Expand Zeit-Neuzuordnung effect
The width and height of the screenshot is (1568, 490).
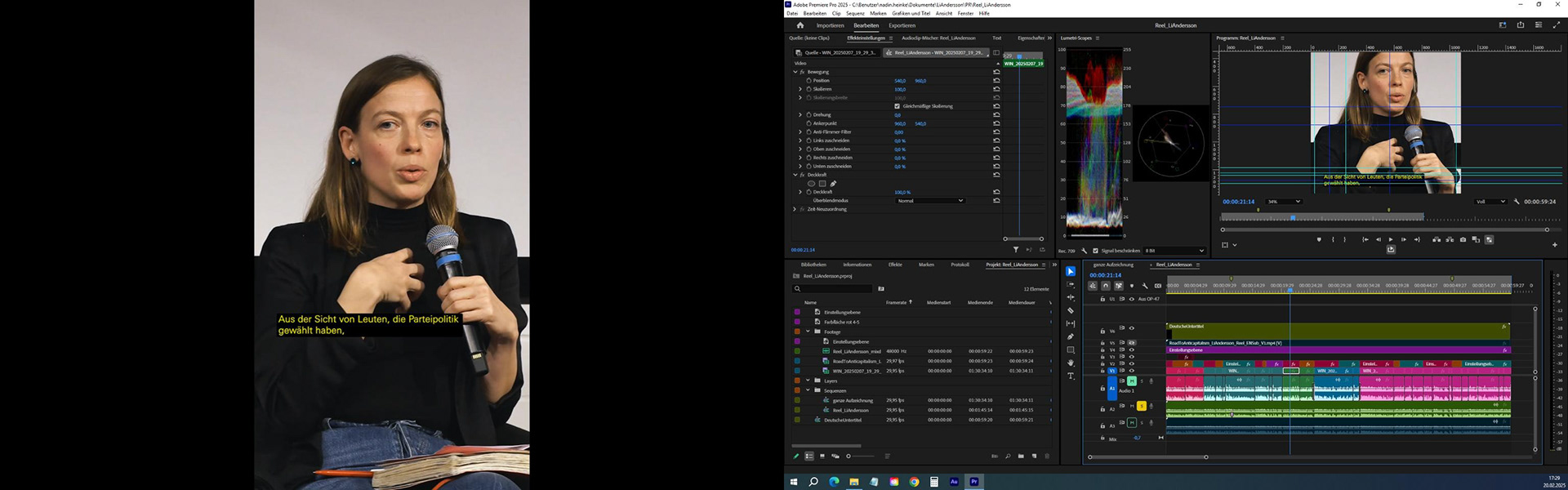795,209
